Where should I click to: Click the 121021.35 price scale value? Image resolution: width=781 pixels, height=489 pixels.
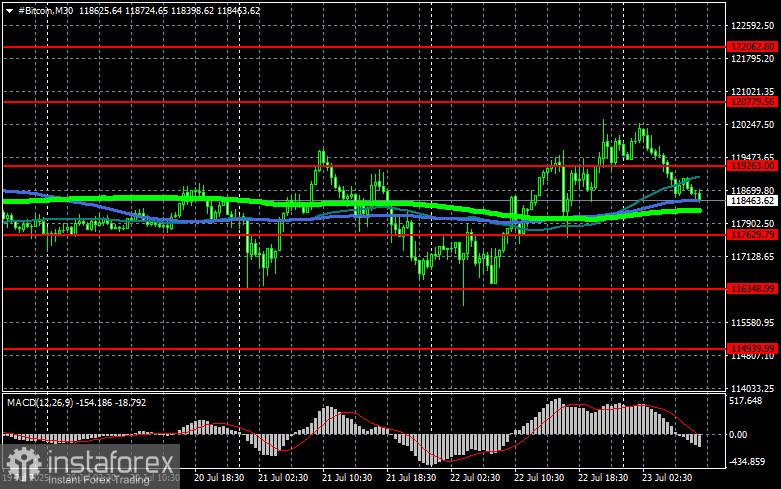pos(753,92)
